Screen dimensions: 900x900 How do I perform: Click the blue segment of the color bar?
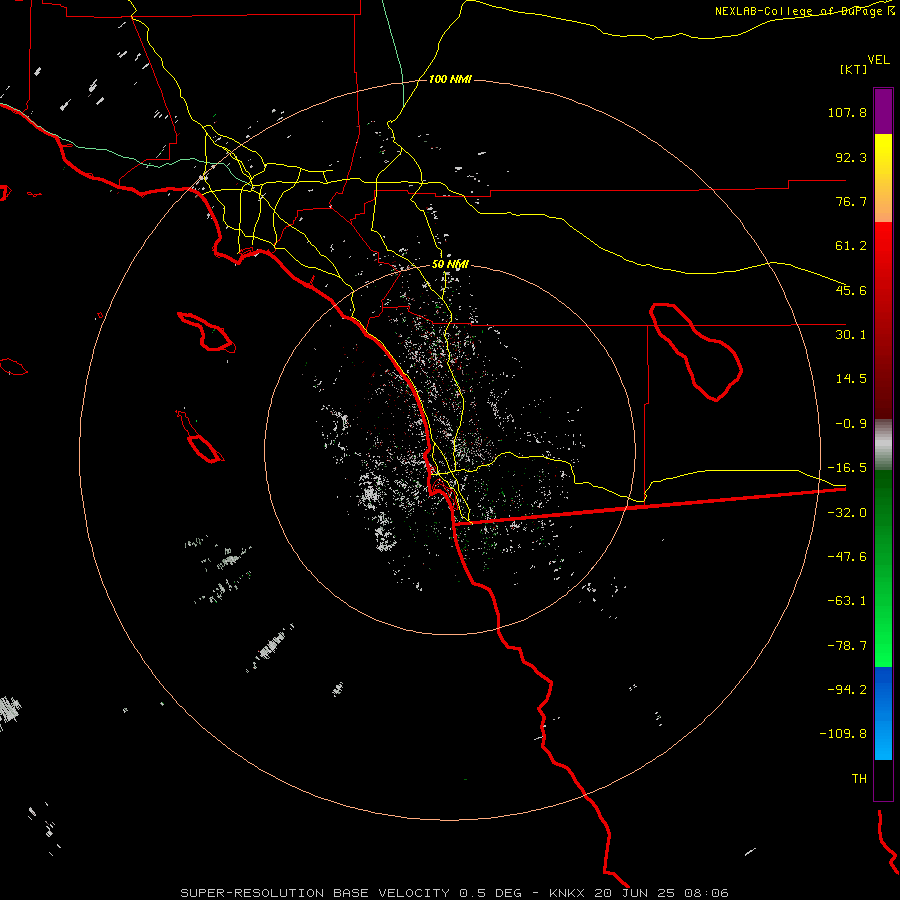[x=883, y=713]
